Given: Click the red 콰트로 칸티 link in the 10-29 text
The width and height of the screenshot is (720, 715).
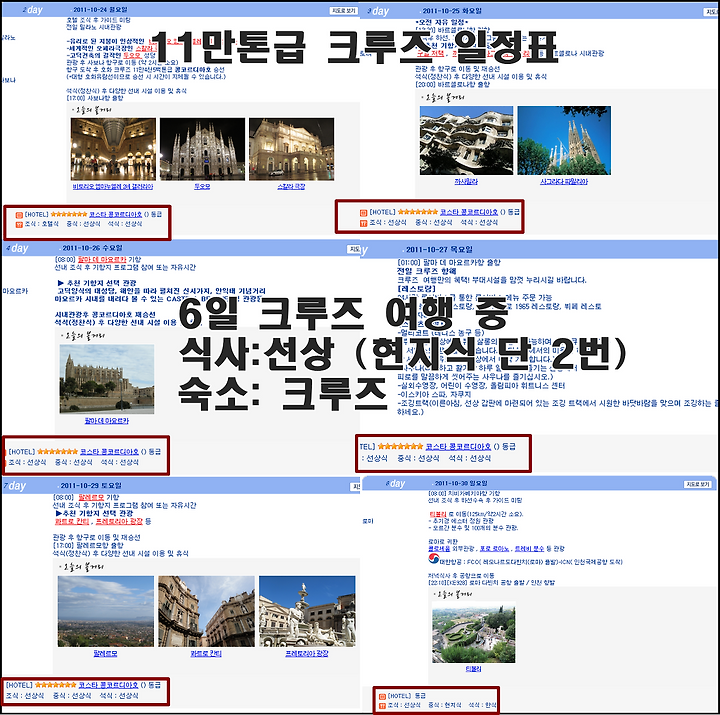Looking at the screenshot, I should pyautogui.click(x=72, y=522).
